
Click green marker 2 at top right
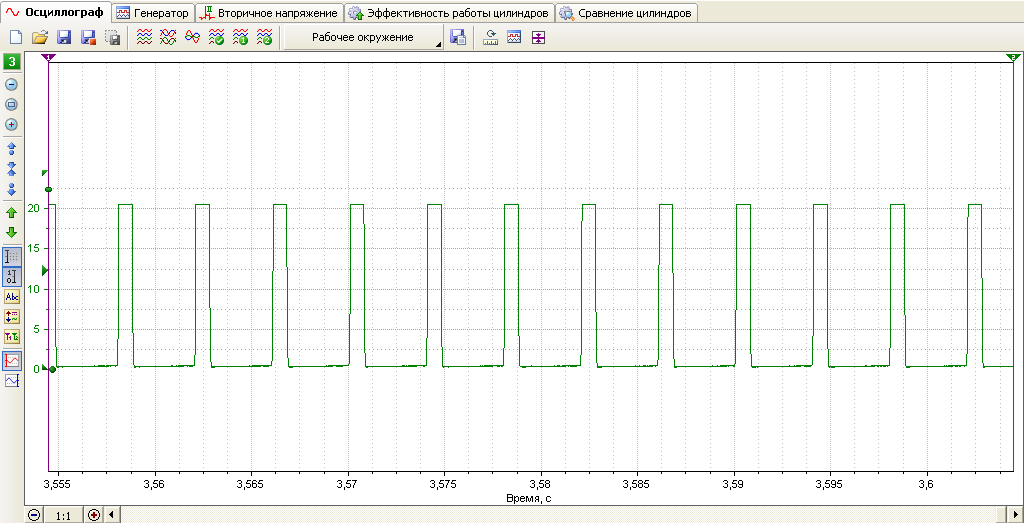(x=1015, y=58)
